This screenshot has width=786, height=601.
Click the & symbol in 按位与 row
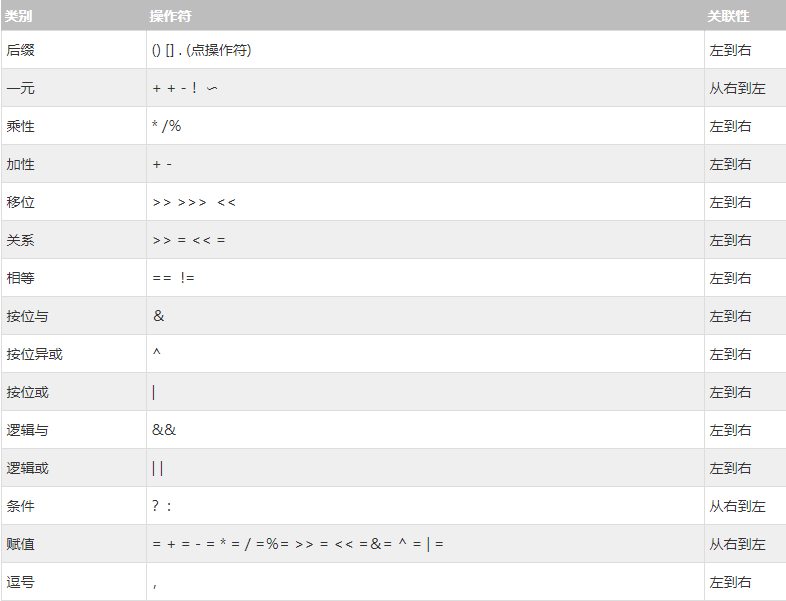click(x=158, y=316)
